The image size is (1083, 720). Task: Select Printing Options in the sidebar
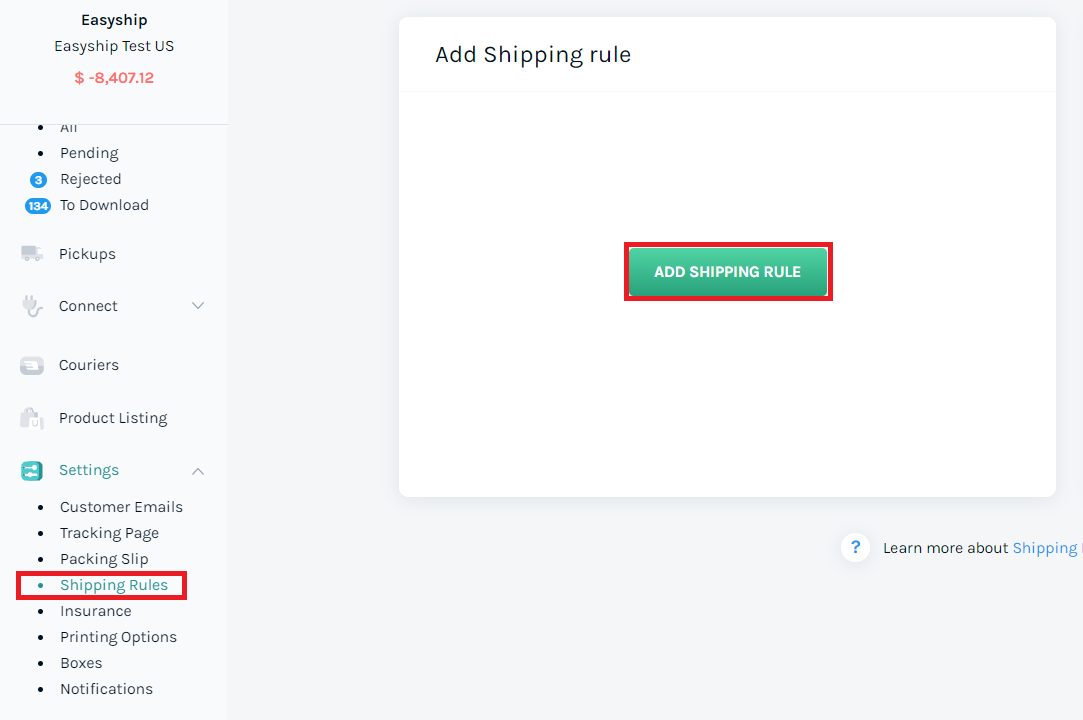[x=119, y=637]
